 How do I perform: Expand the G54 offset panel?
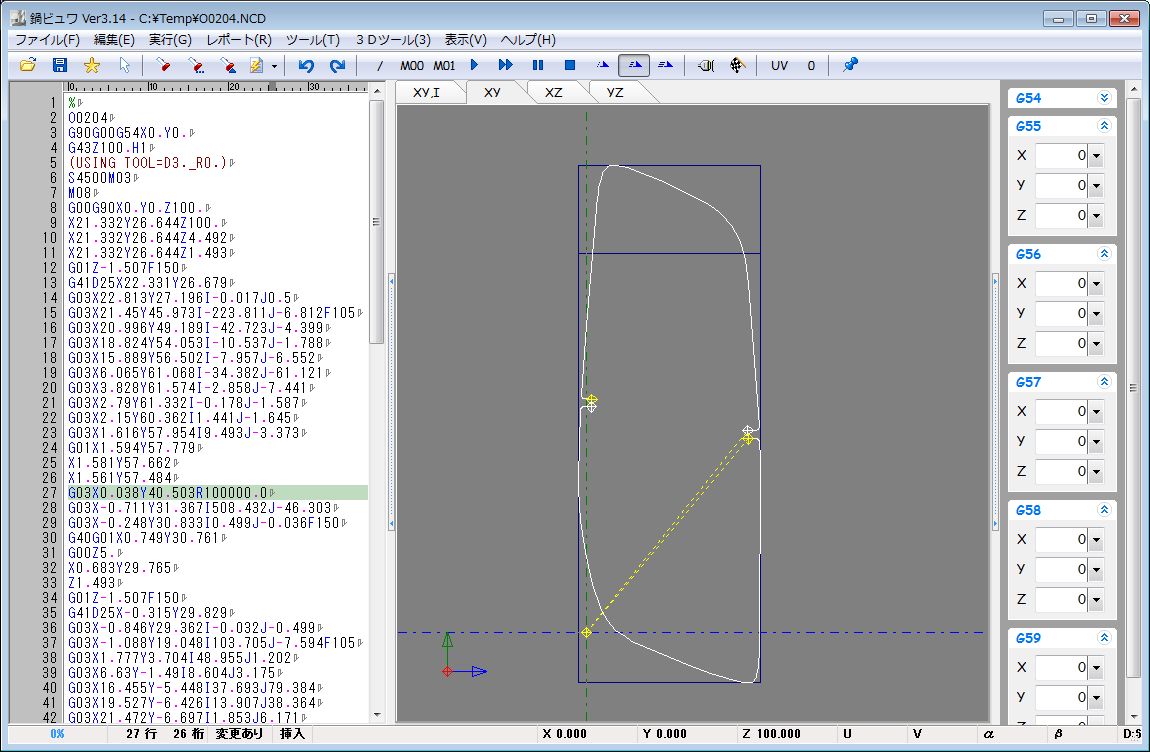click(x=1104, y=98)
